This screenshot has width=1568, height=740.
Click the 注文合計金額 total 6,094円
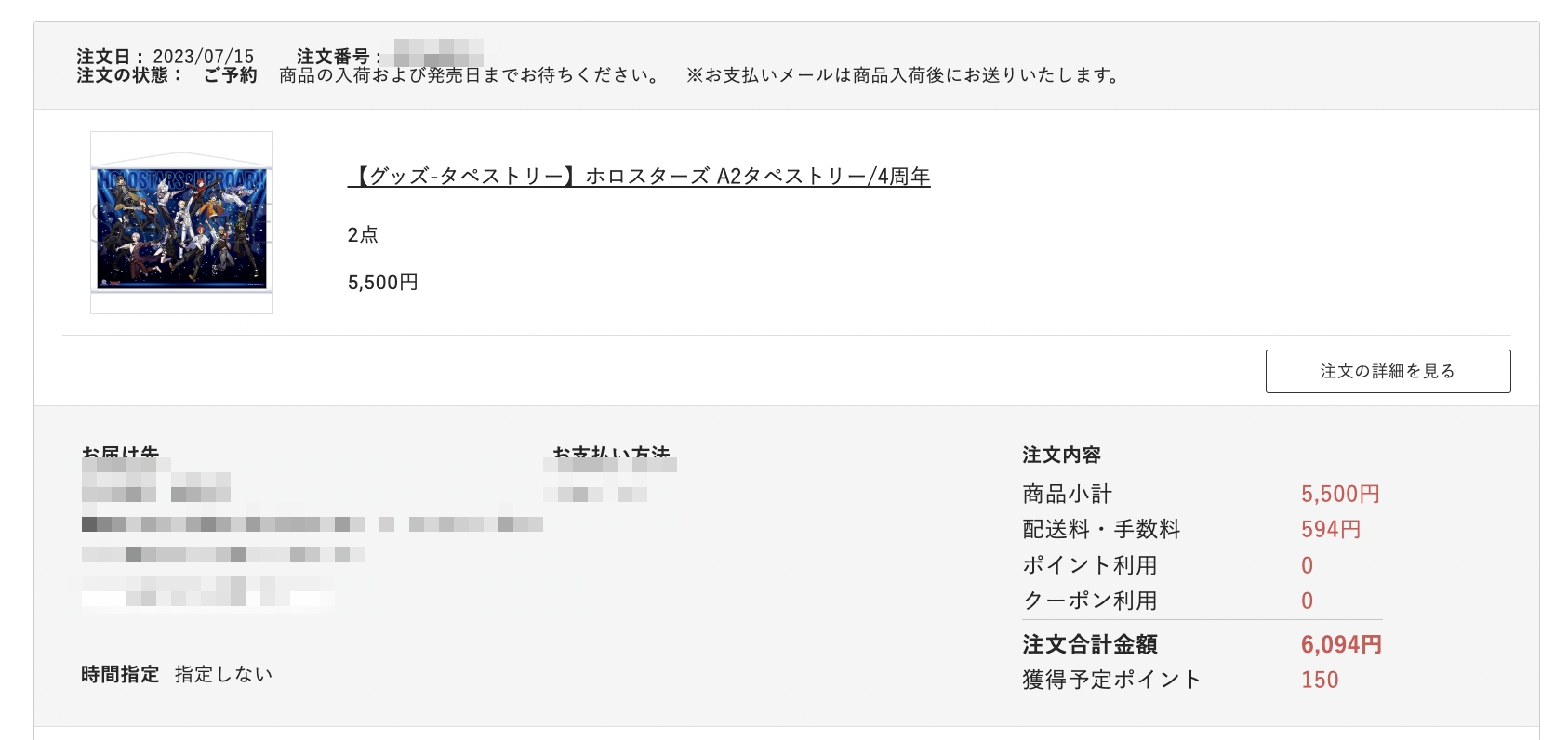1341,644
